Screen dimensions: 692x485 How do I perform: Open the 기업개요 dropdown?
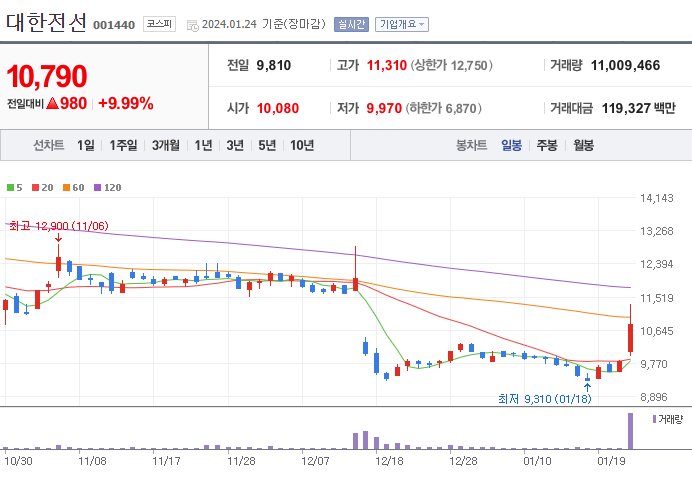(x=402, y=24)
